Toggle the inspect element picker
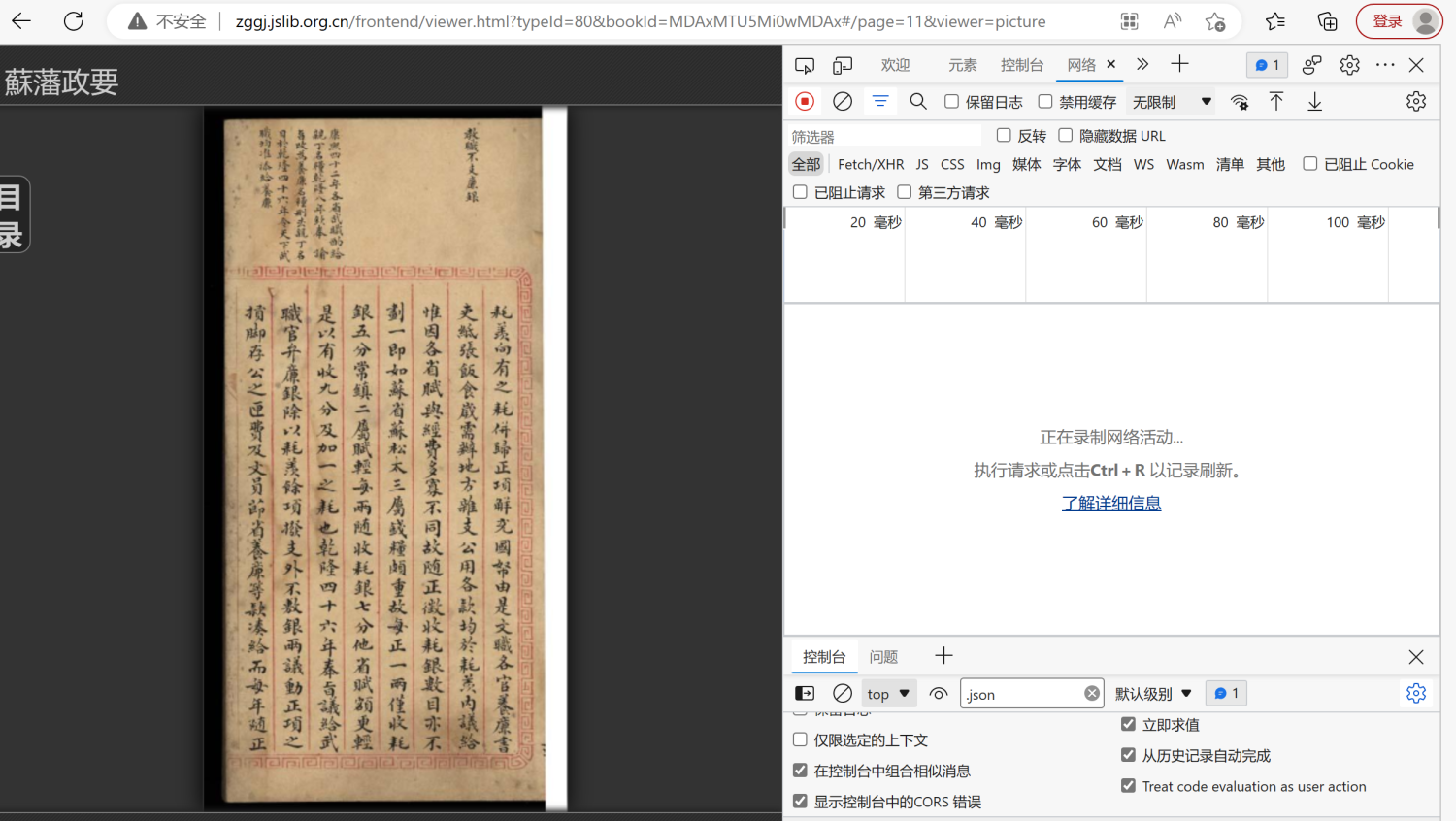The width and height of the screenshot is (1456, 821). (x=805, y=65)
